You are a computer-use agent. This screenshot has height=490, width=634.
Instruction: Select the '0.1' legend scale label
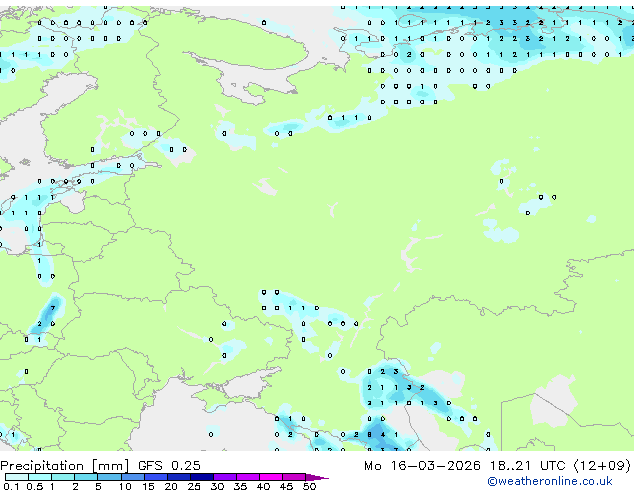pos(11,486)
